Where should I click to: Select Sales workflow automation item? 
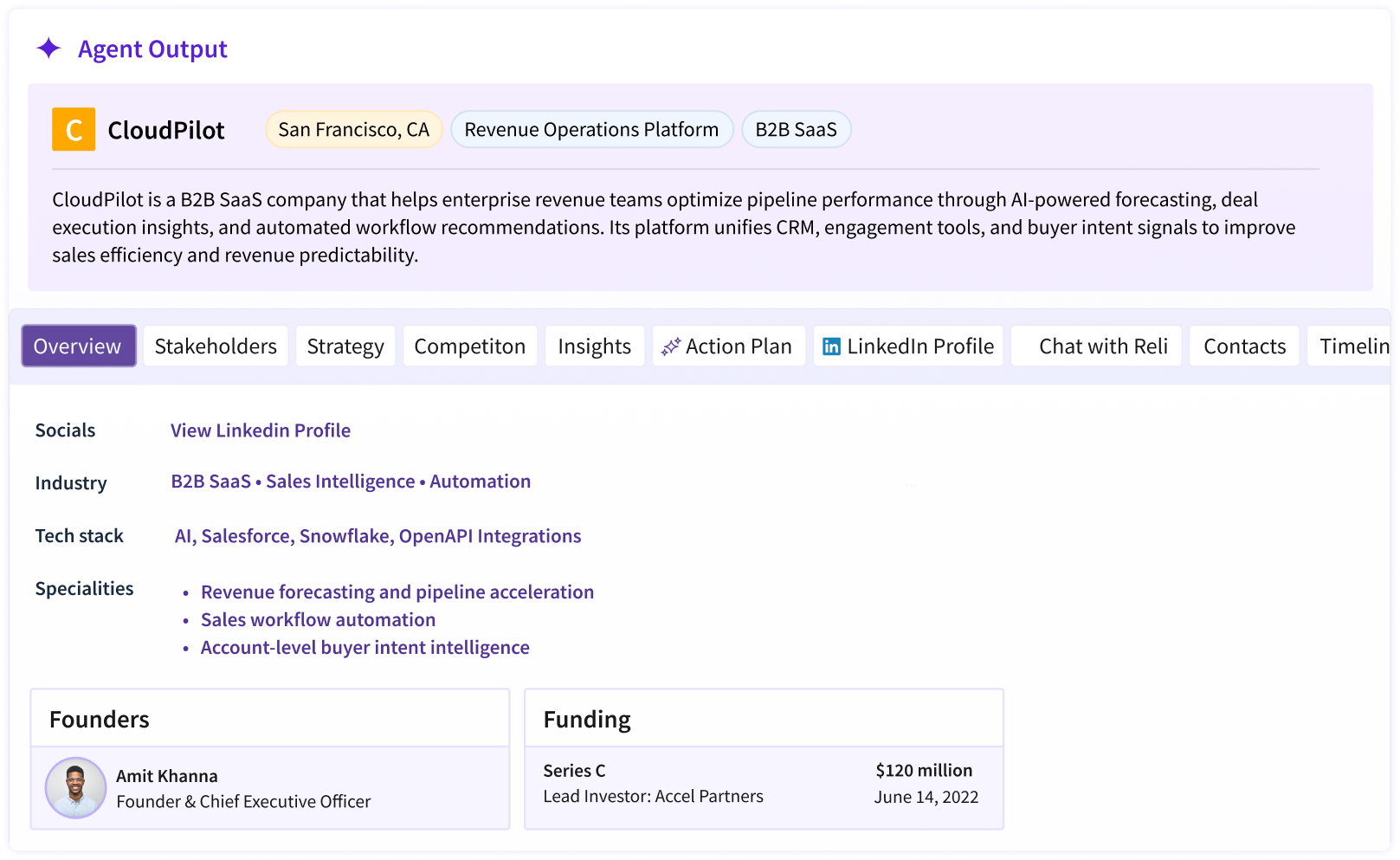click(x=319, y=620)
